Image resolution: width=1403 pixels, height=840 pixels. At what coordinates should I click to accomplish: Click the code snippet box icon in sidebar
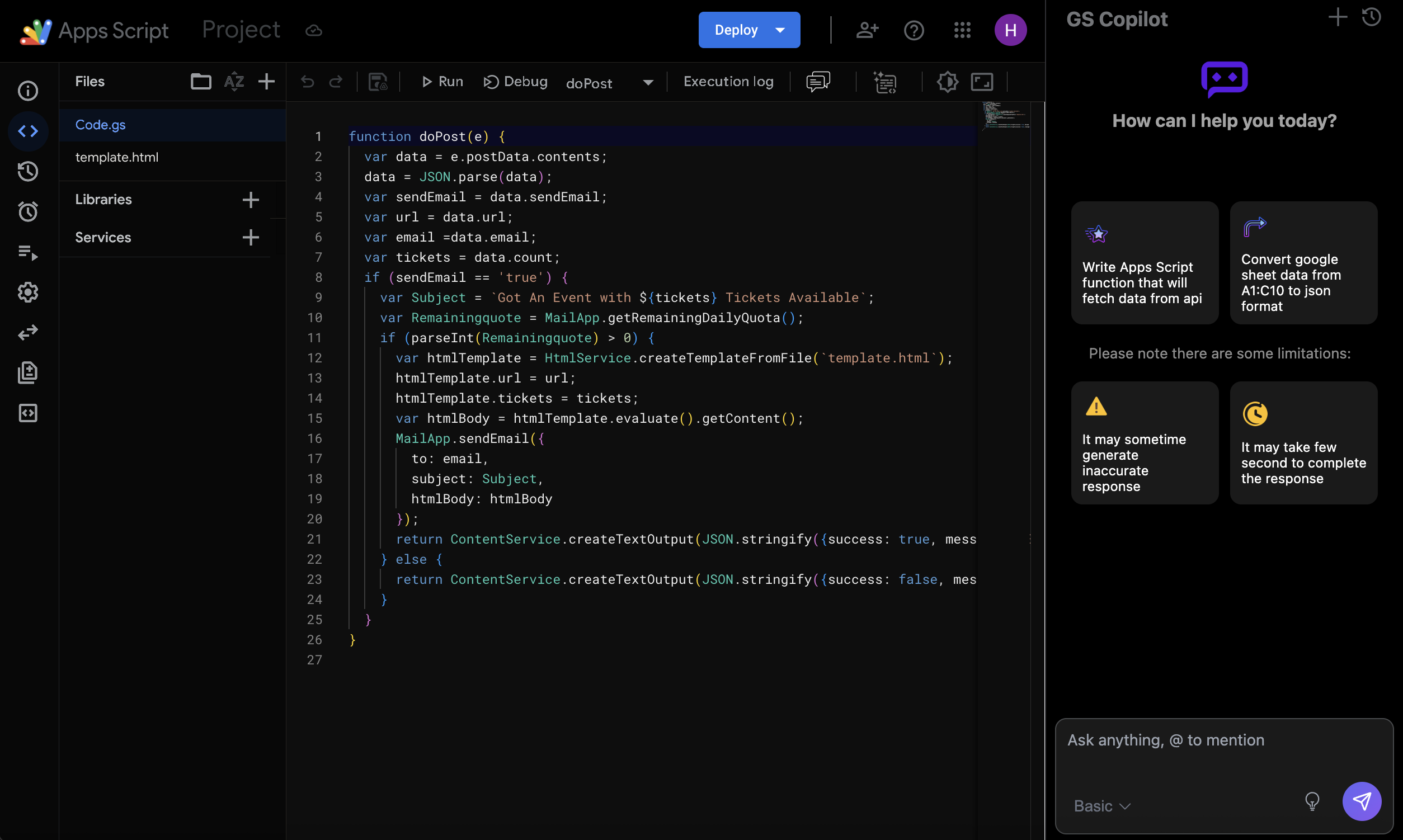tap(28, 413)
